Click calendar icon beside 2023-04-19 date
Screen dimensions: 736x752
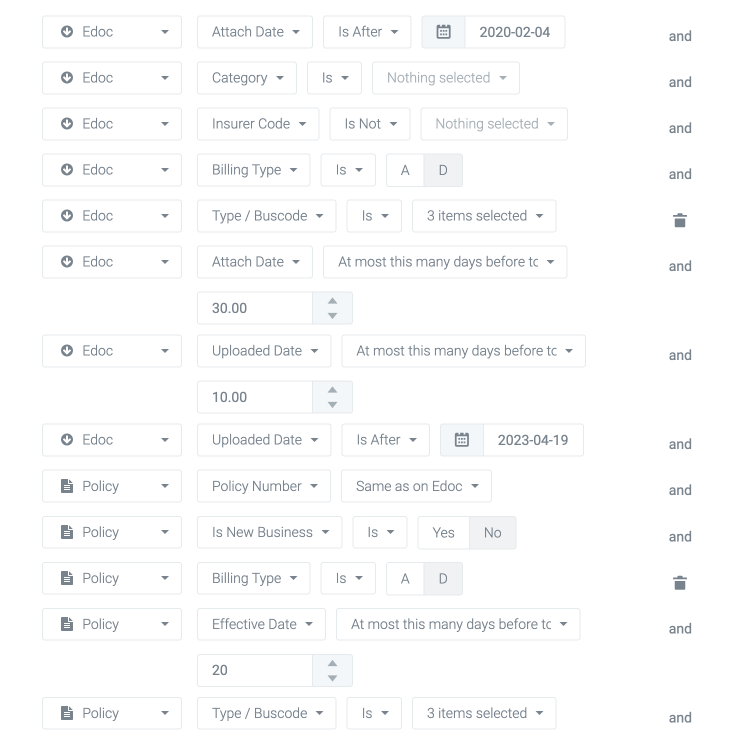coord(462,440)
